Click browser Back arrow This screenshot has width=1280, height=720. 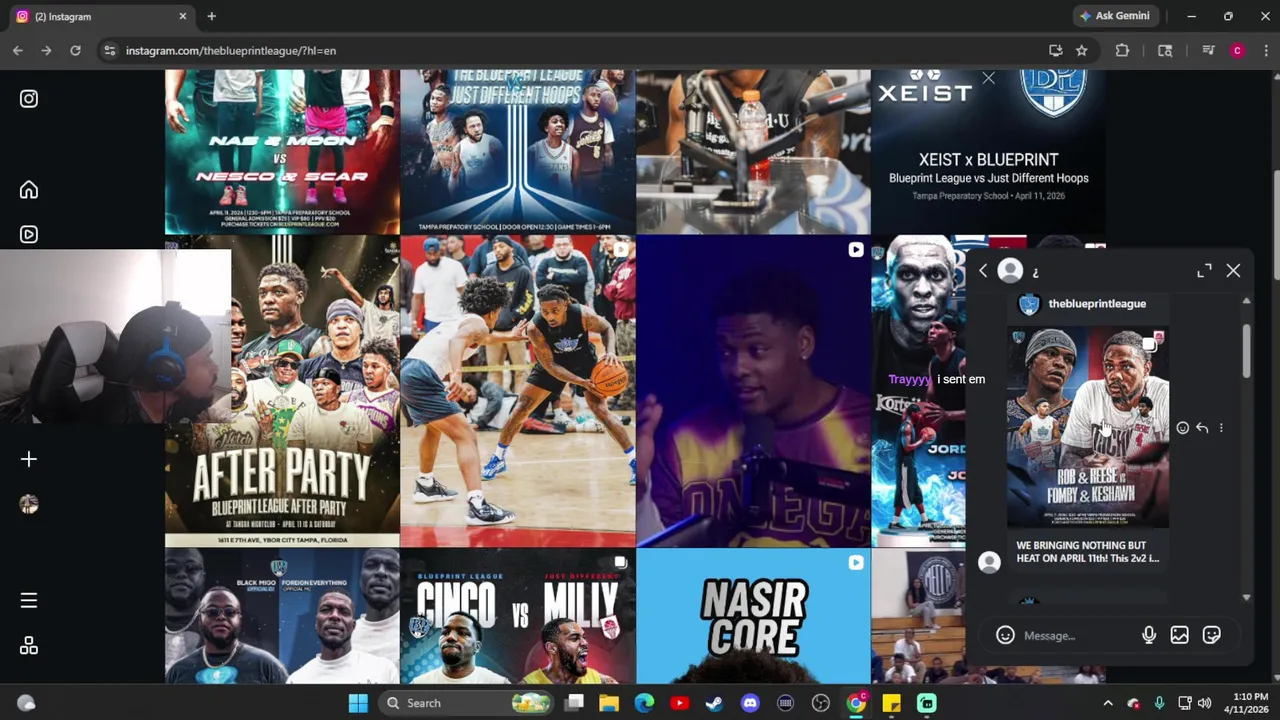[18, 50]
